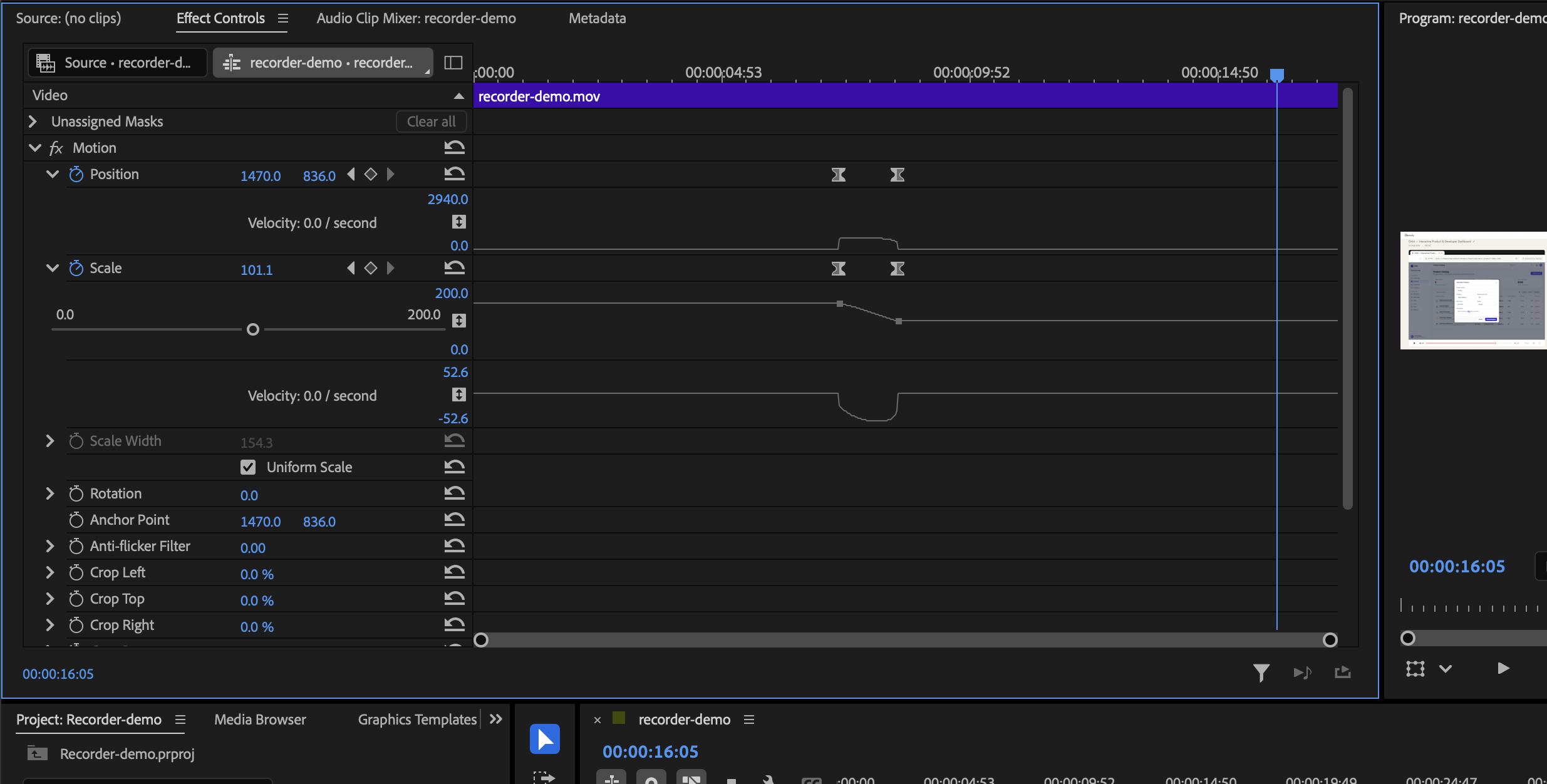This screenshot has width=1547, height=784.
Task: Reset the Scale parameter
Action: pyautogui.click(x=454, y=268)
